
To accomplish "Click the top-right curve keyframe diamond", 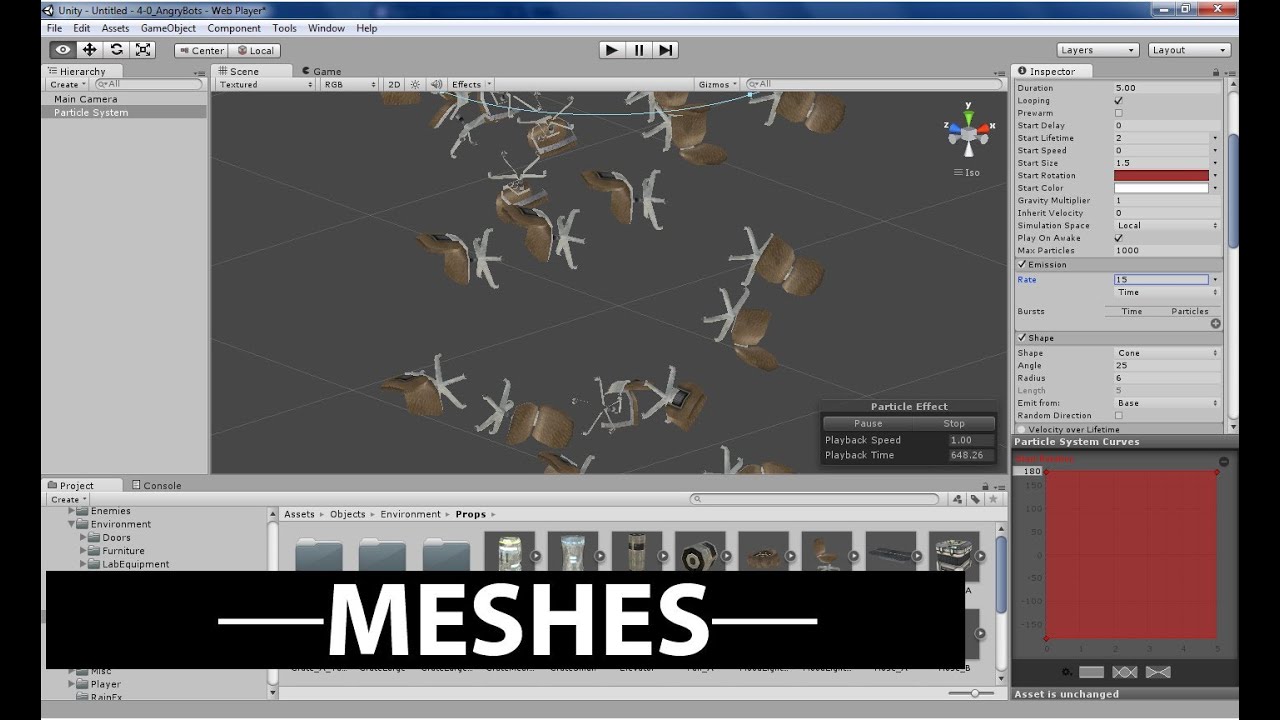I will pos(1217,472).
